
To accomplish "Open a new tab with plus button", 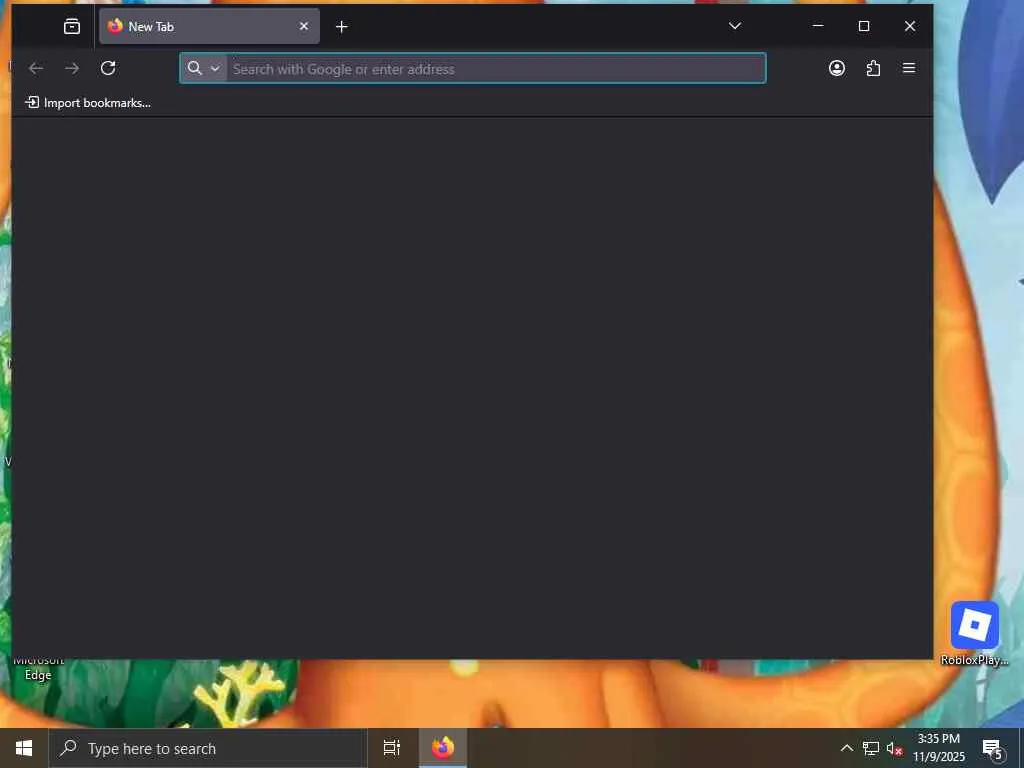I will [342, 27].
